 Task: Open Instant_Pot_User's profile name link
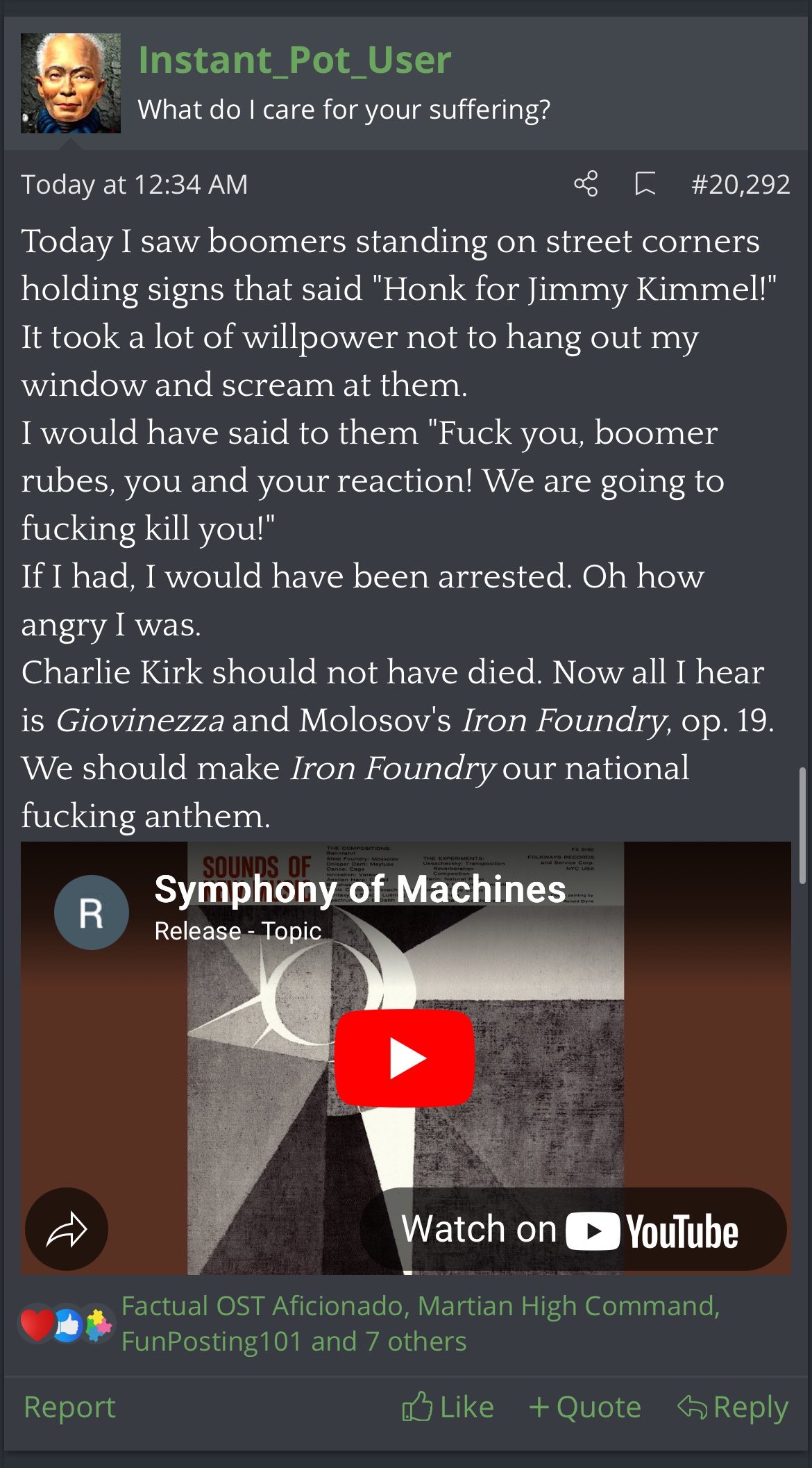click(294, 60)
